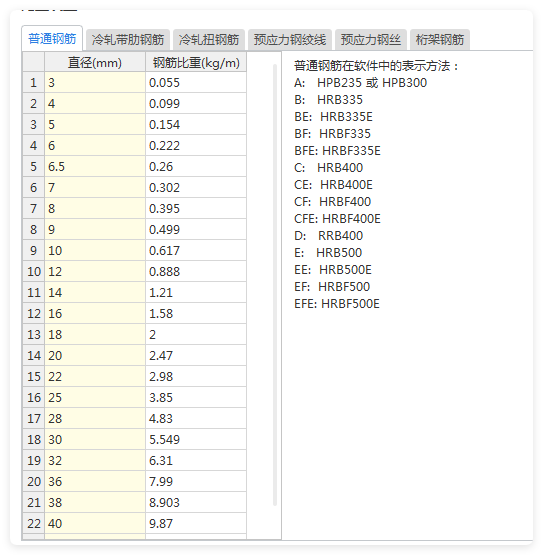This screenshot has width=543, height=555.
Task: Select weight cell 0.395
Action: [x=196, y=208]
